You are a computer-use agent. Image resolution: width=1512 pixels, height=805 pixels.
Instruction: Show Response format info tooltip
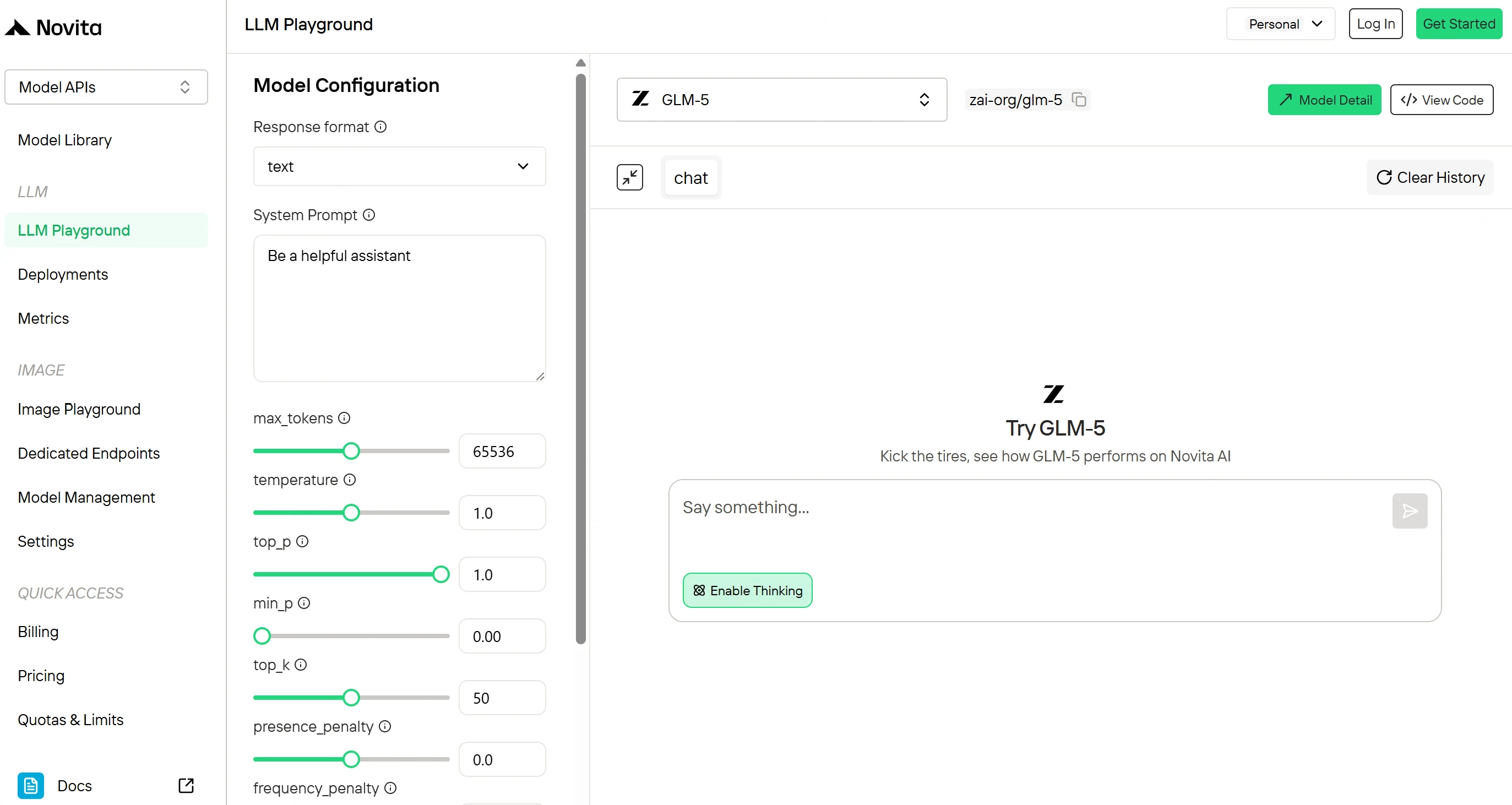tap(380, 127)
